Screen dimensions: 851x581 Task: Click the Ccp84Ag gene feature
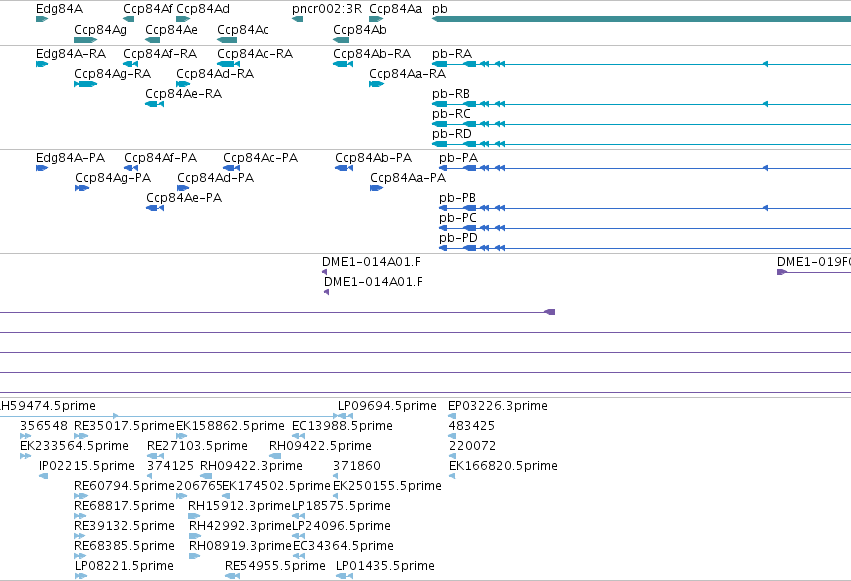[85, 40]
